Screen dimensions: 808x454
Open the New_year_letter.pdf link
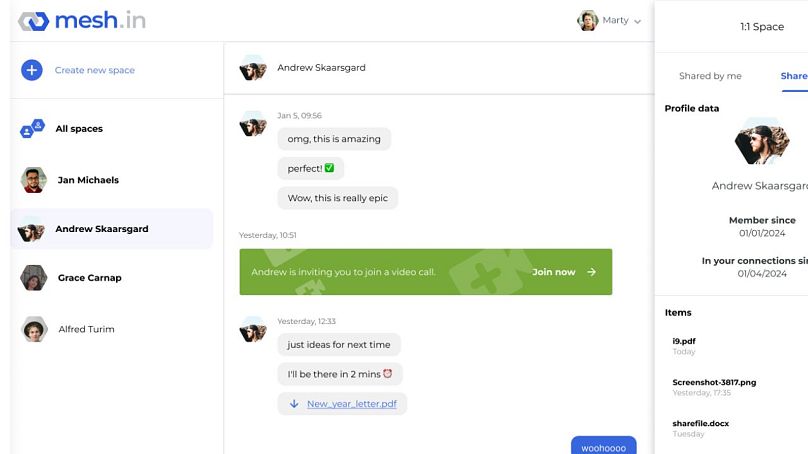pyautogui.click(x=351, y=404)
